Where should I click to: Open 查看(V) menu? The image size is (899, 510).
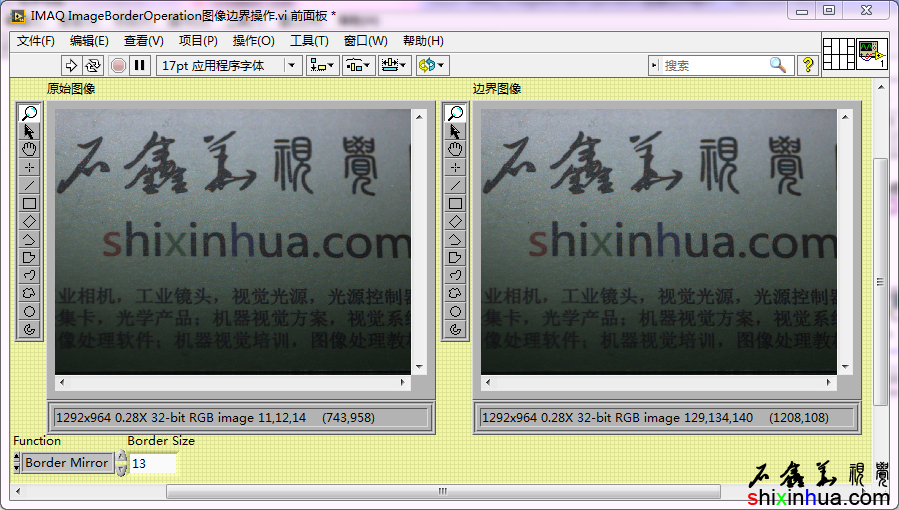click(x=143, y=41)
